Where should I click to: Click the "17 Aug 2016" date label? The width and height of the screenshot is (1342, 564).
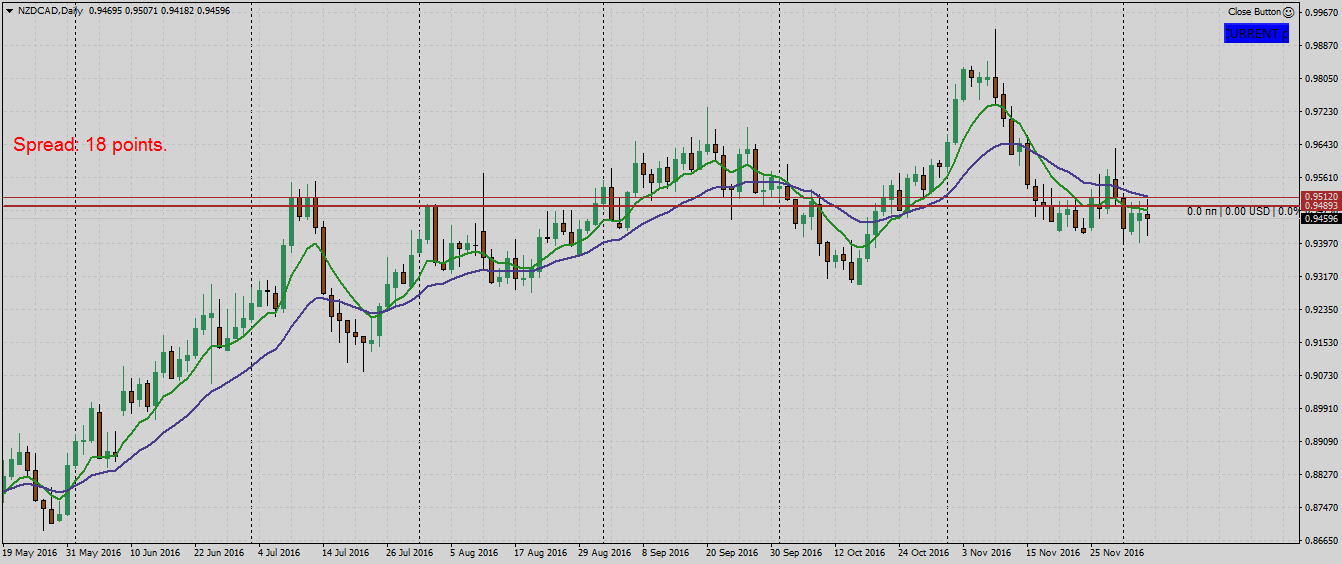point(539,552)
